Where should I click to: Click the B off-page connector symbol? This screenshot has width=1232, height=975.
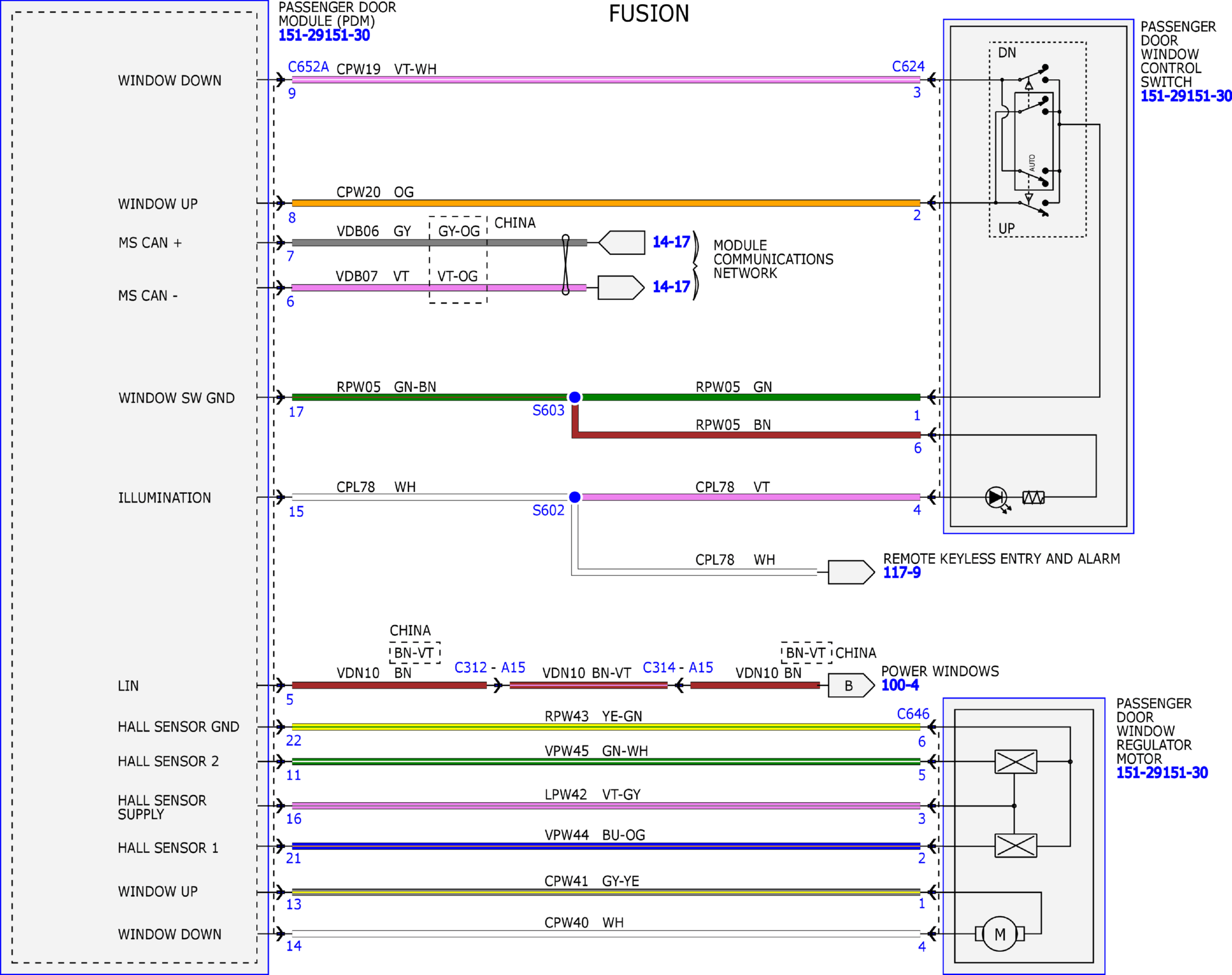coord(851,685)
